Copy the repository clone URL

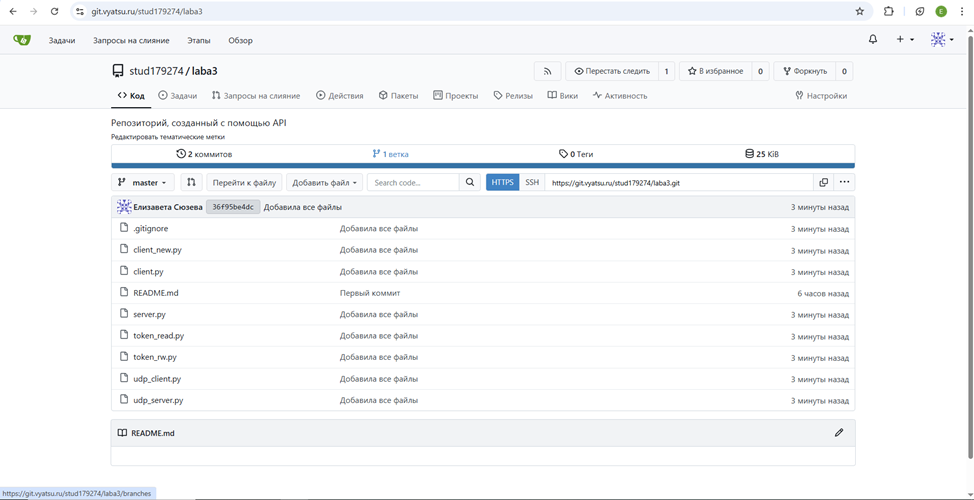coord(823,182)
